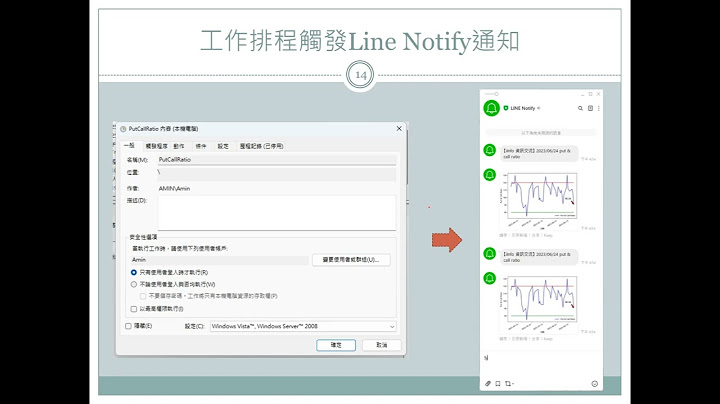Image resolution: width=720 pixels, height=404 pixels.
Task: Click bell avatar of first put & call ratio message
Action: pyautogui.click(x=489, y=150)
